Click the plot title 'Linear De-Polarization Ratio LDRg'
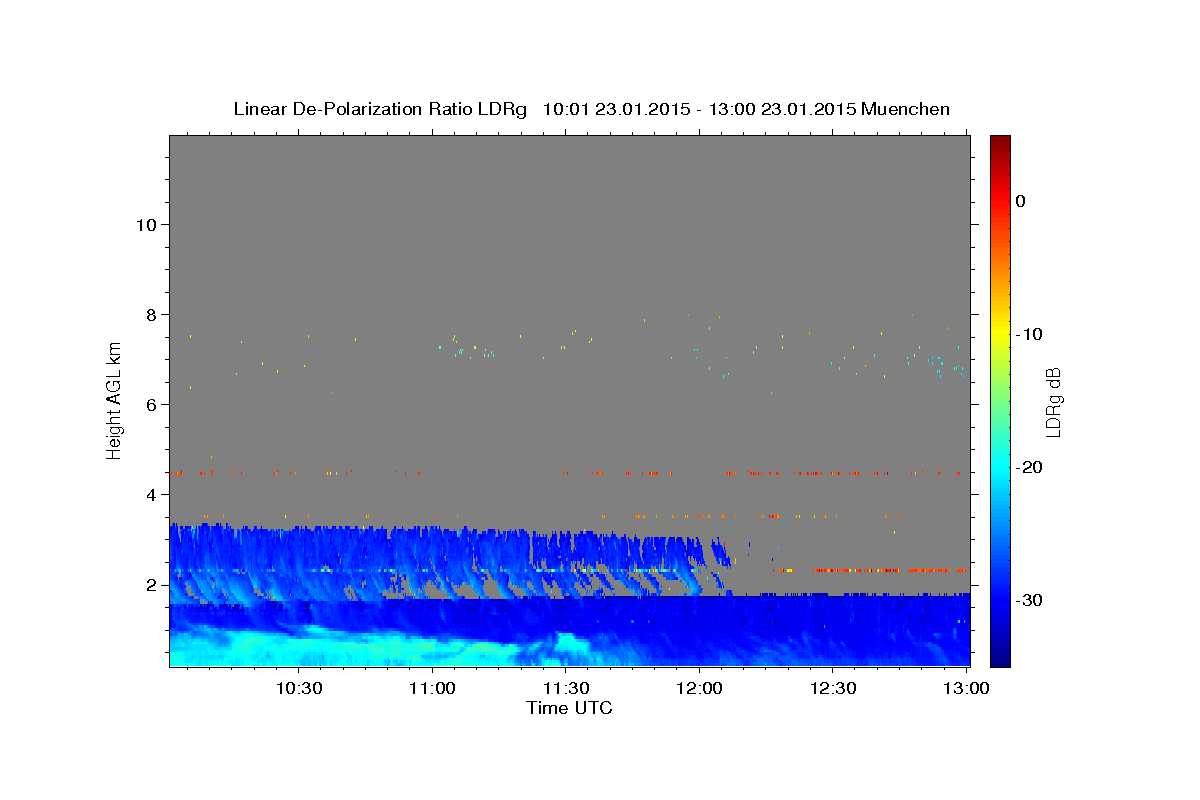The width and height of the screenshot is (1200, 800). 379,109
